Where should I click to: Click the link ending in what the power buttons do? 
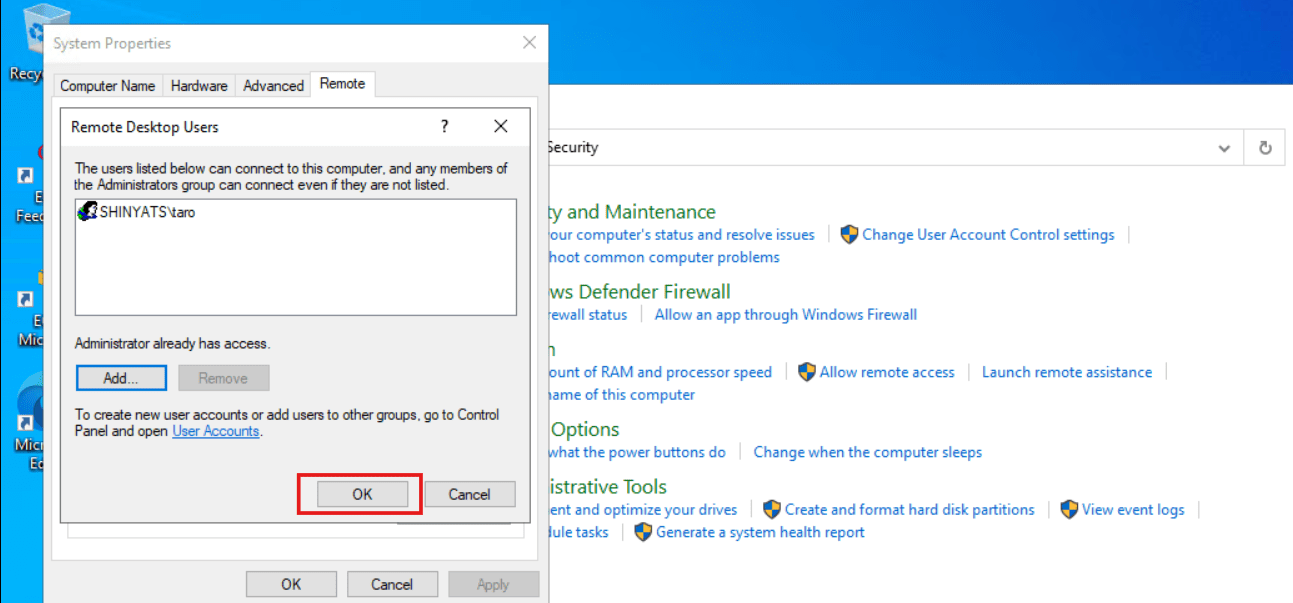(637, 452)
